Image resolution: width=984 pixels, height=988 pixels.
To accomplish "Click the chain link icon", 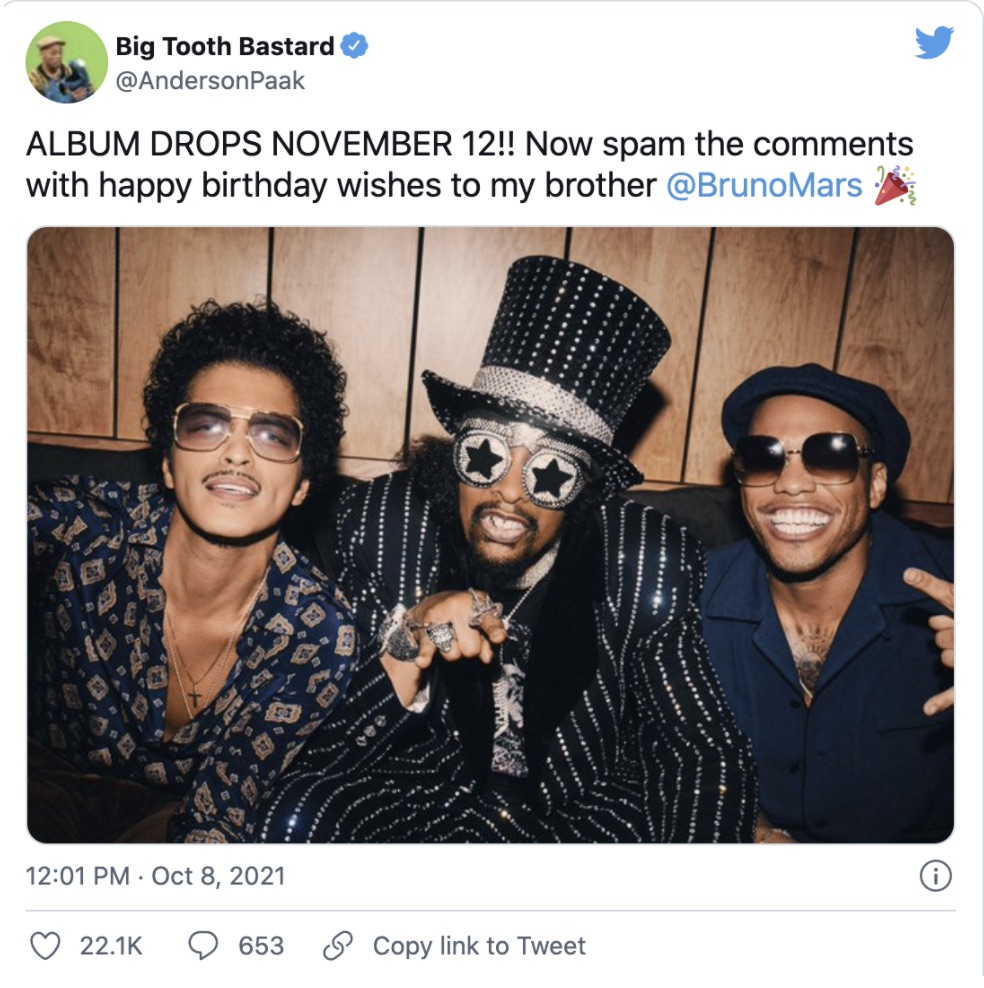I will pos(338,946).
